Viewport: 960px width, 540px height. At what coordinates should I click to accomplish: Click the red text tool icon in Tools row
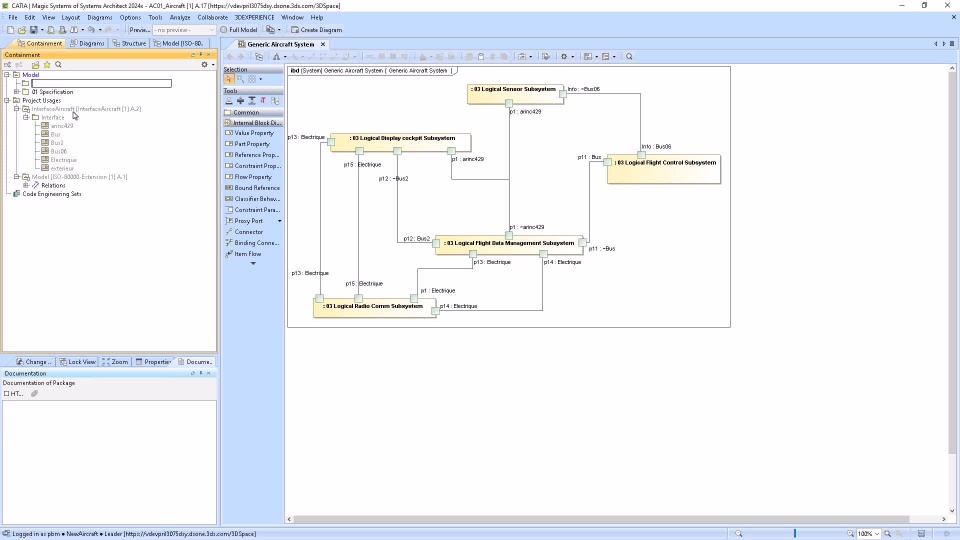pyautogui.click(x=263, y=100)
